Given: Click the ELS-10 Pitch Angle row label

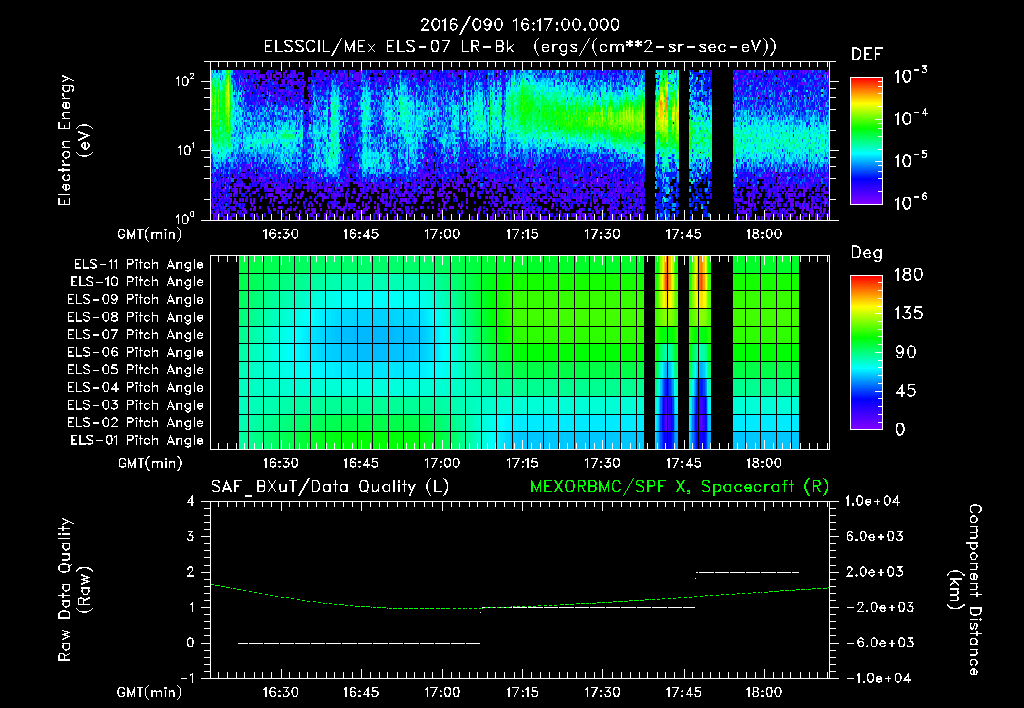Looking at the screenshot, I should [137, 282].
